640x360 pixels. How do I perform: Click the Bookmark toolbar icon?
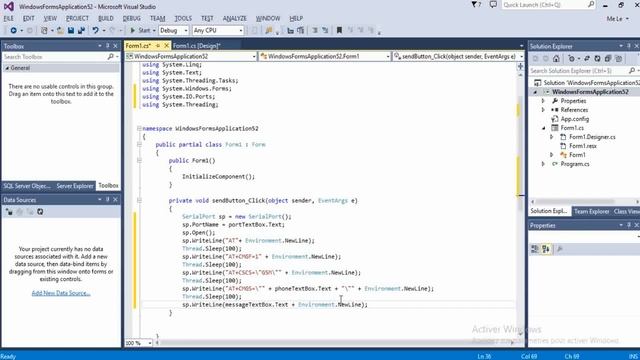(339, 31)
